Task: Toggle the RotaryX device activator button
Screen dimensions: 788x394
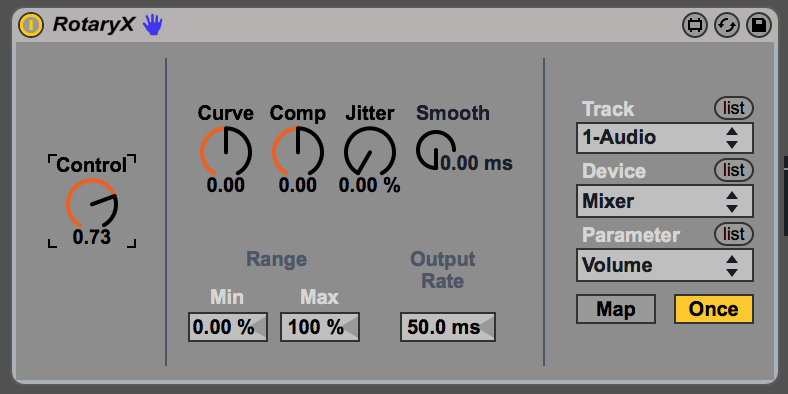Action: (31, 25)
